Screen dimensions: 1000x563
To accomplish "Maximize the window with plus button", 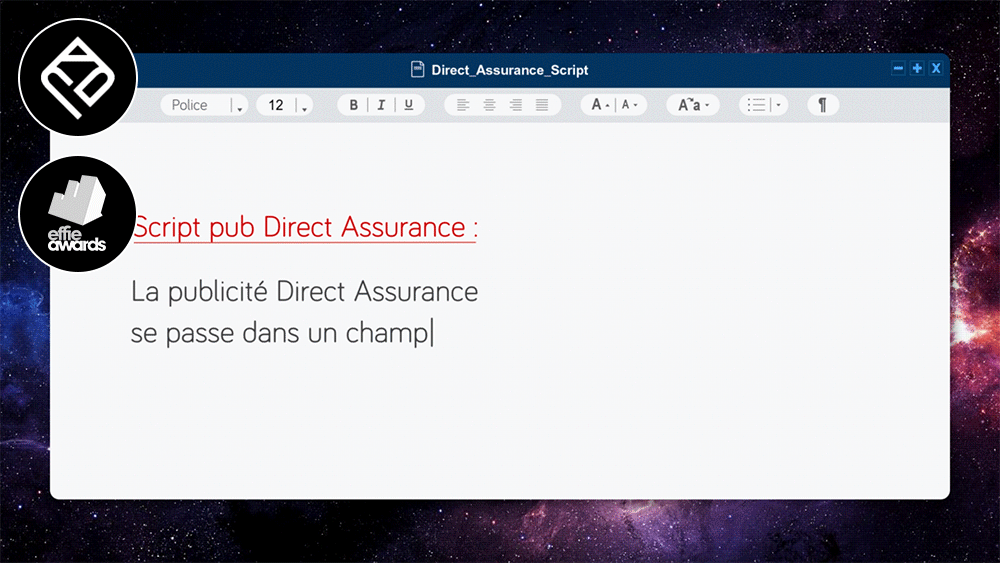I will click(x=917, y=68).
